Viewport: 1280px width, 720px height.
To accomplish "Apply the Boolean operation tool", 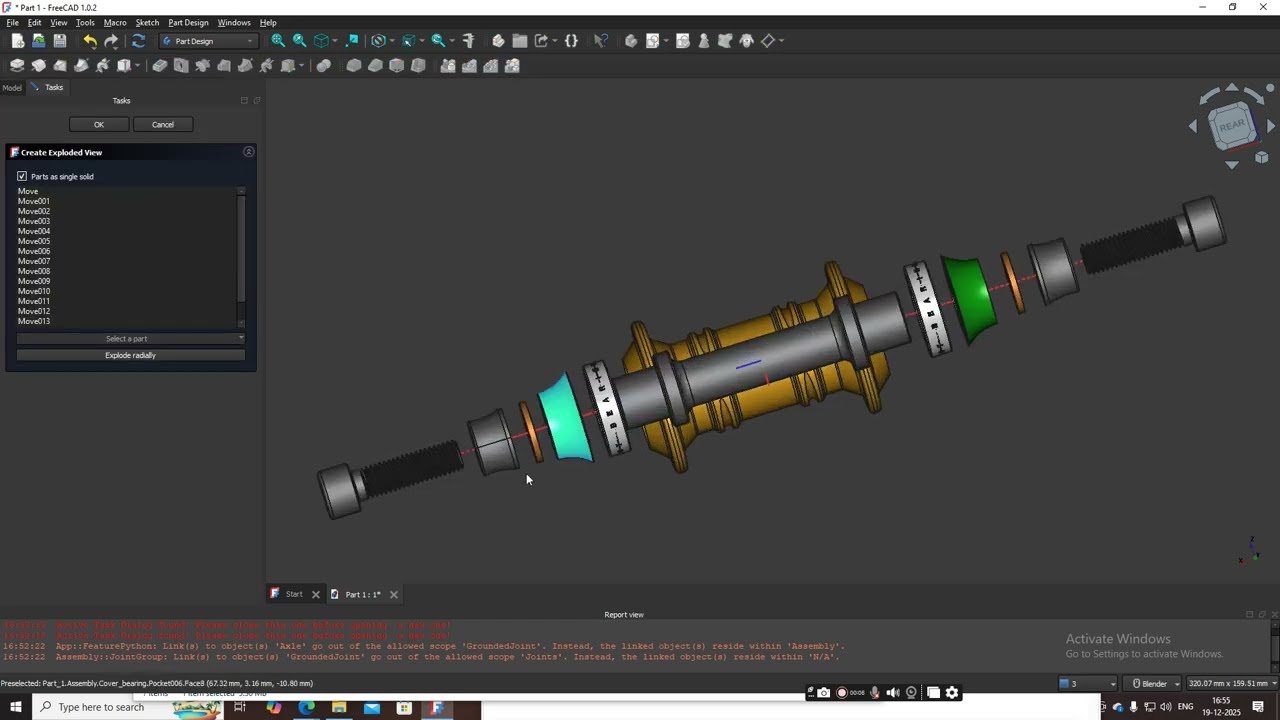I will coord(324,66).
